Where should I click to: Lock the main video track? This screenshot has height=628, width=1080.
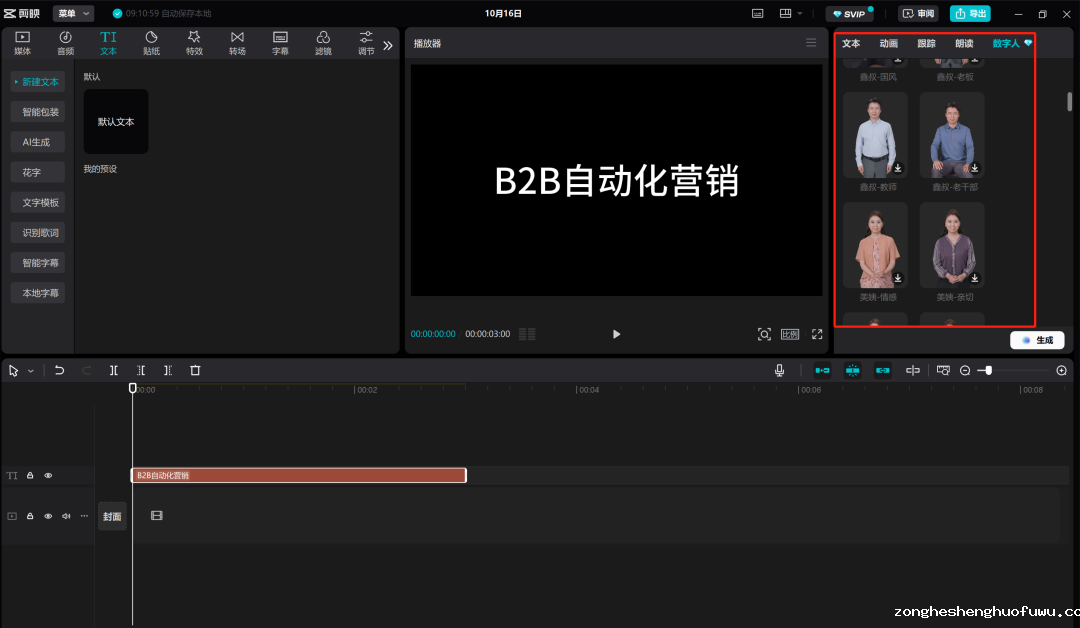[30, 516]
